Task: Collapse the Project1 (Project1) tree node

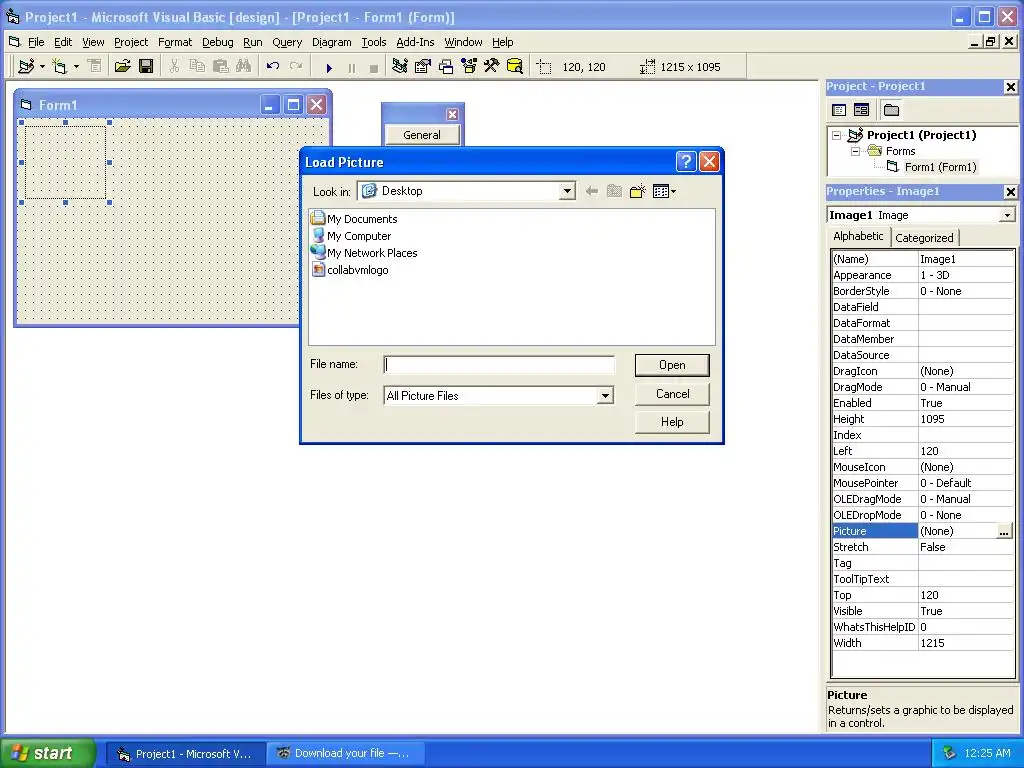Action: click(836, 135)
